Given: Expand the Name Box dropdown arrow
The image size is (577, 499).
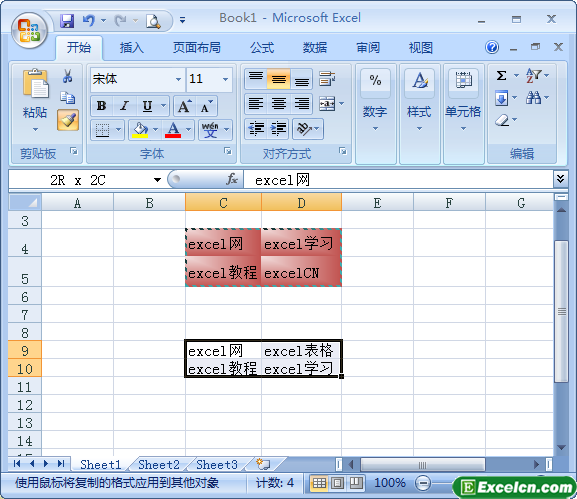Looking at the screenshot, I should (x=157, y=180).
